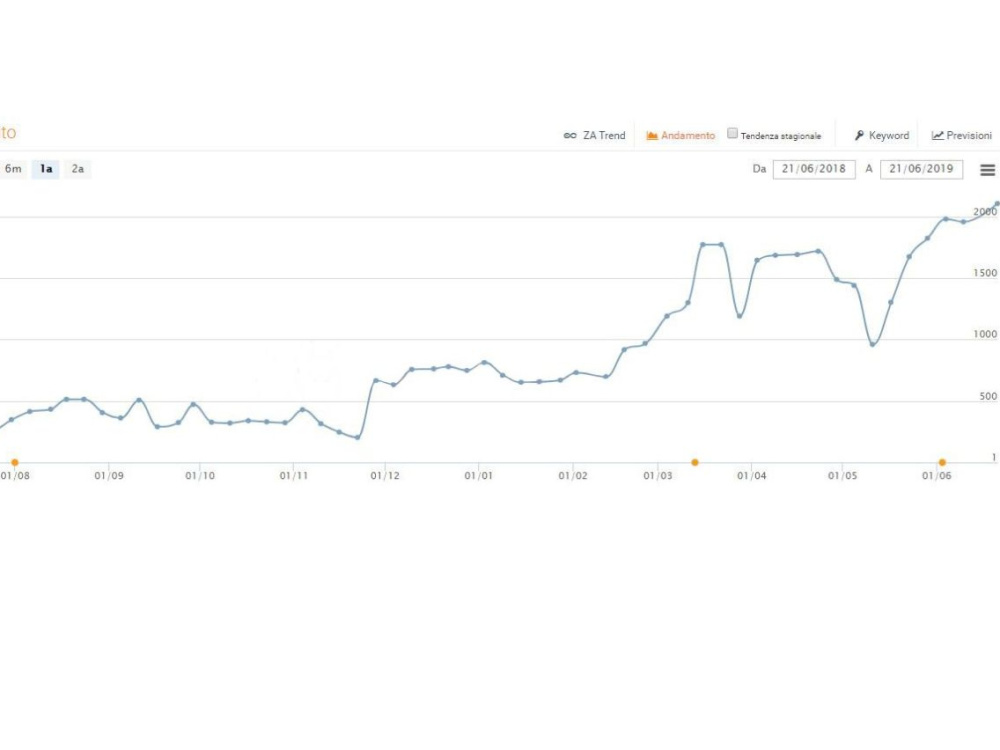This screenshot has width=1000, height=750.
Task: Click the ZA Trend infinity icon
Action: 570,135
